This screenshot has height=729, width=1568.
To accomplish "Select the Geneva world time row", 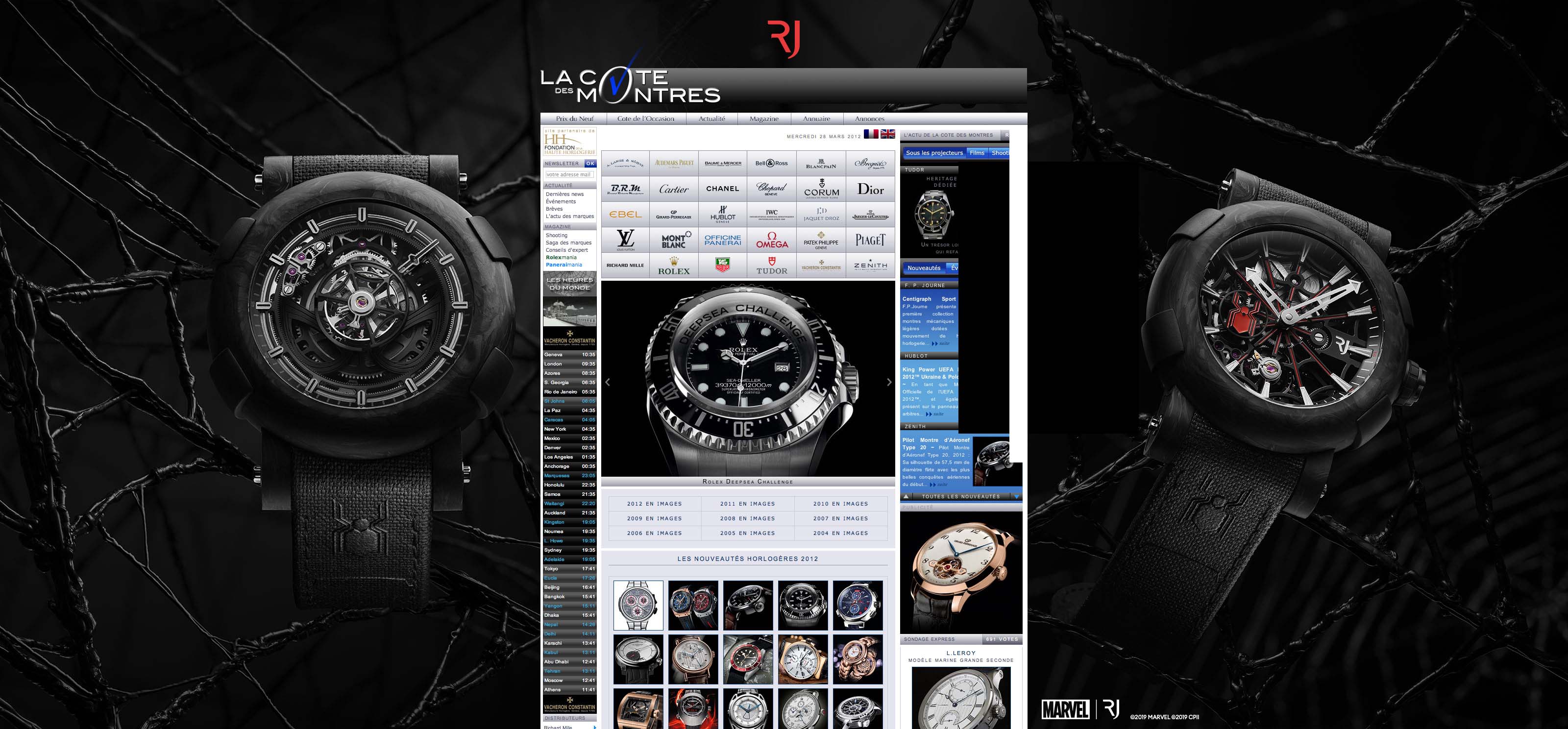I will pyautogui.click(x=569, y=354).
